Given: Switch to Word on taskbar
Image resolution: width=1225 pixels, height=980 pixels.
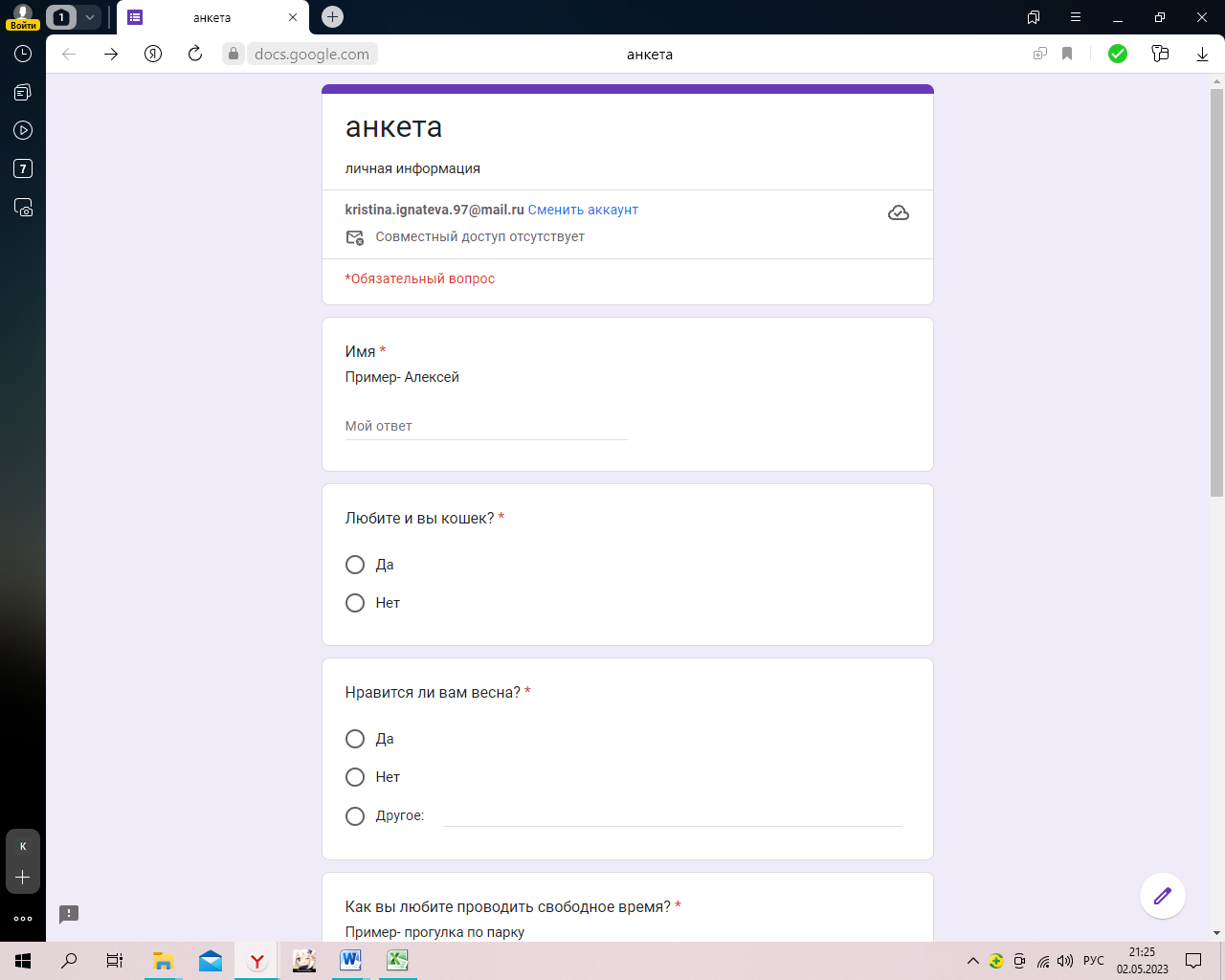Looking at the screenshot, I should coord(350,961).
